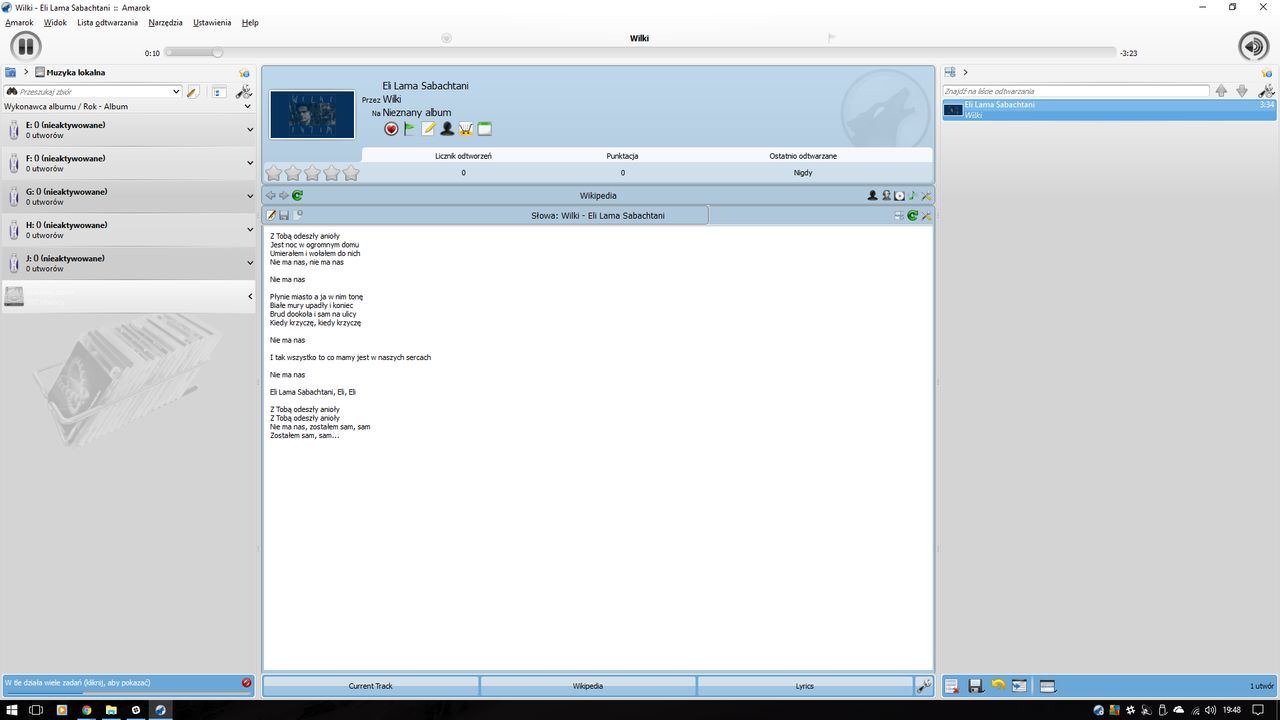Open the Amarok menu
This screenshot has width=1280, height=720.
(19, 22)
